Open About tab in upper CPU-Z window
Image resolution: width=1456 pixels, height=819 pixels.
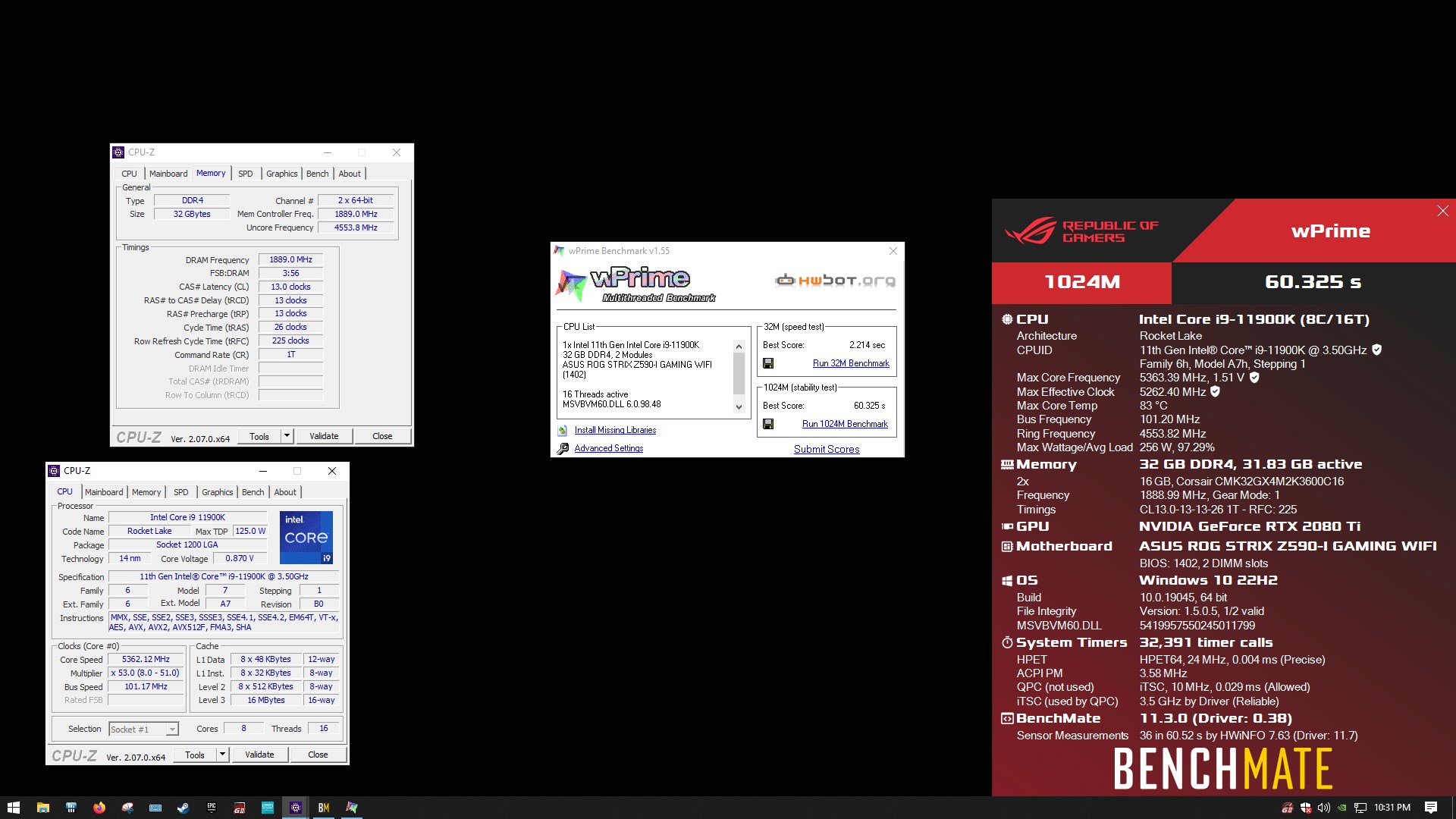click(350, 174)
